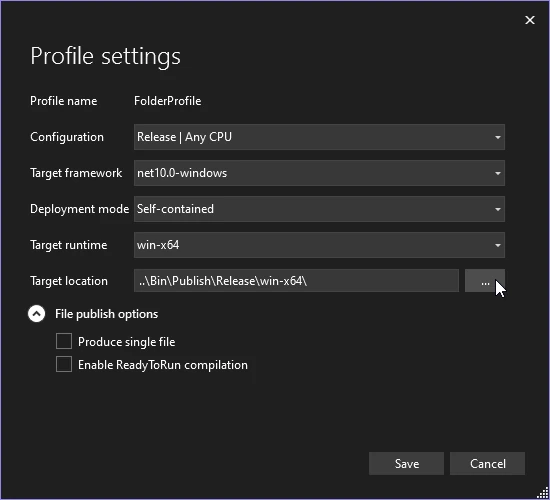Open the browse folder ellipsis button
550x500 pixels.
coord(485,281)
